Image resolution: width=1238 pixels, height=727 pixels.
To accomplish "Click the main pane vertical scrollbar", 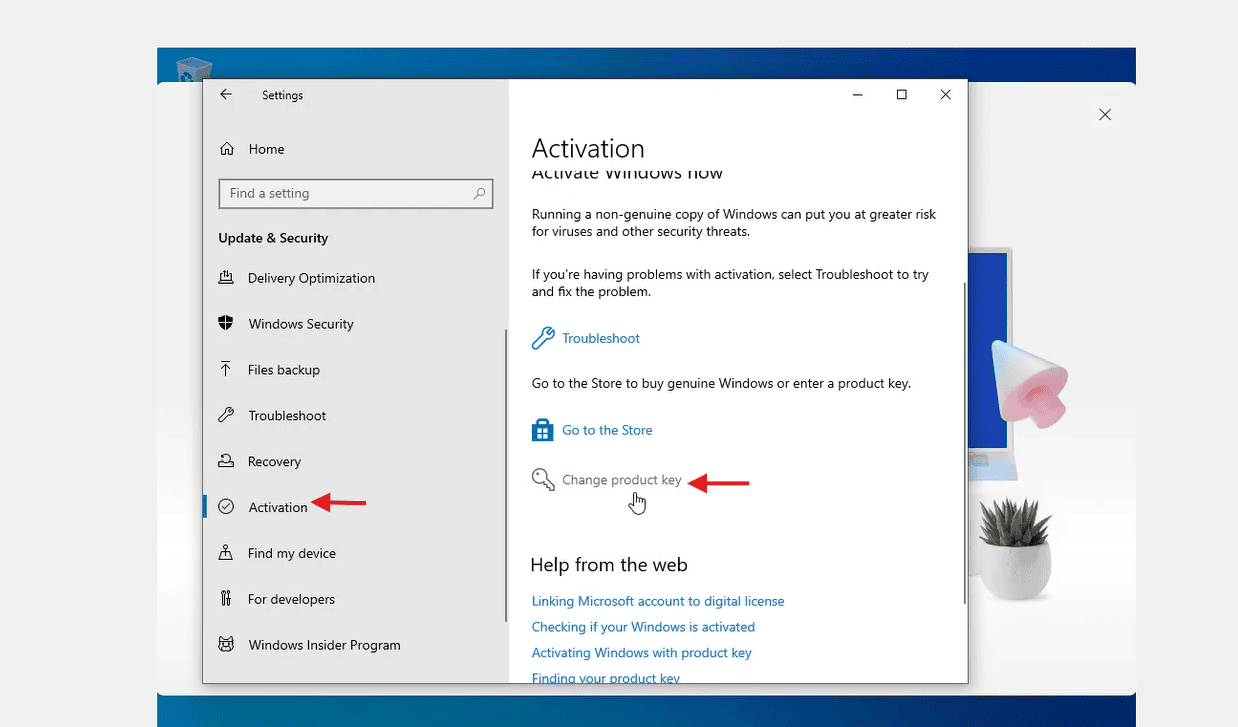I will [x=964, y=440].
